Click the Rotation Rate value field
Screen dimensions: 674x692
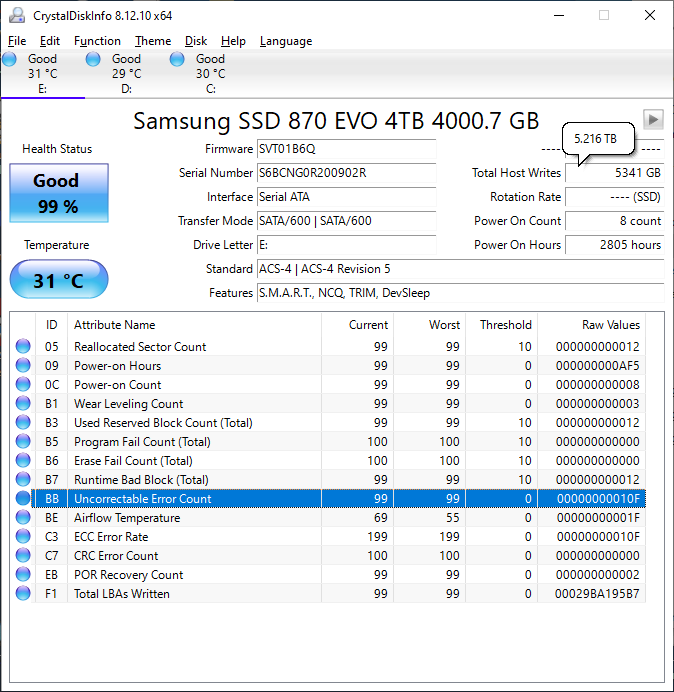tap(614, 197)
